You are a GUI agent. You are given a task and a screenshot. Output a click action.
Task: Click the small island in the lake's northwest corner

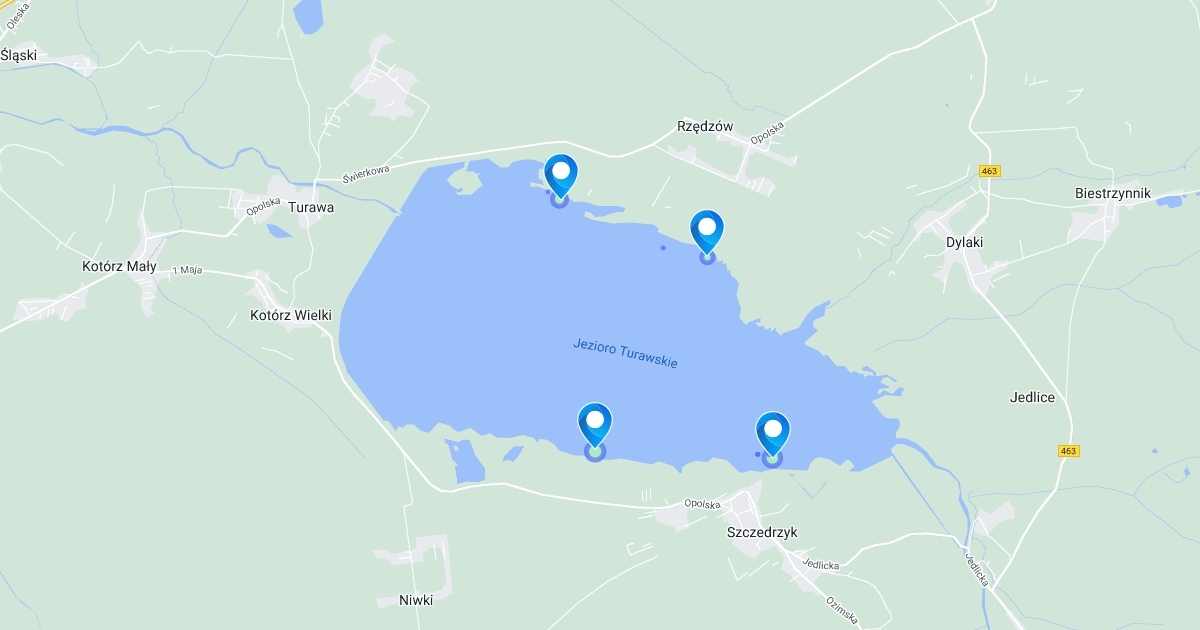[465, 182]
